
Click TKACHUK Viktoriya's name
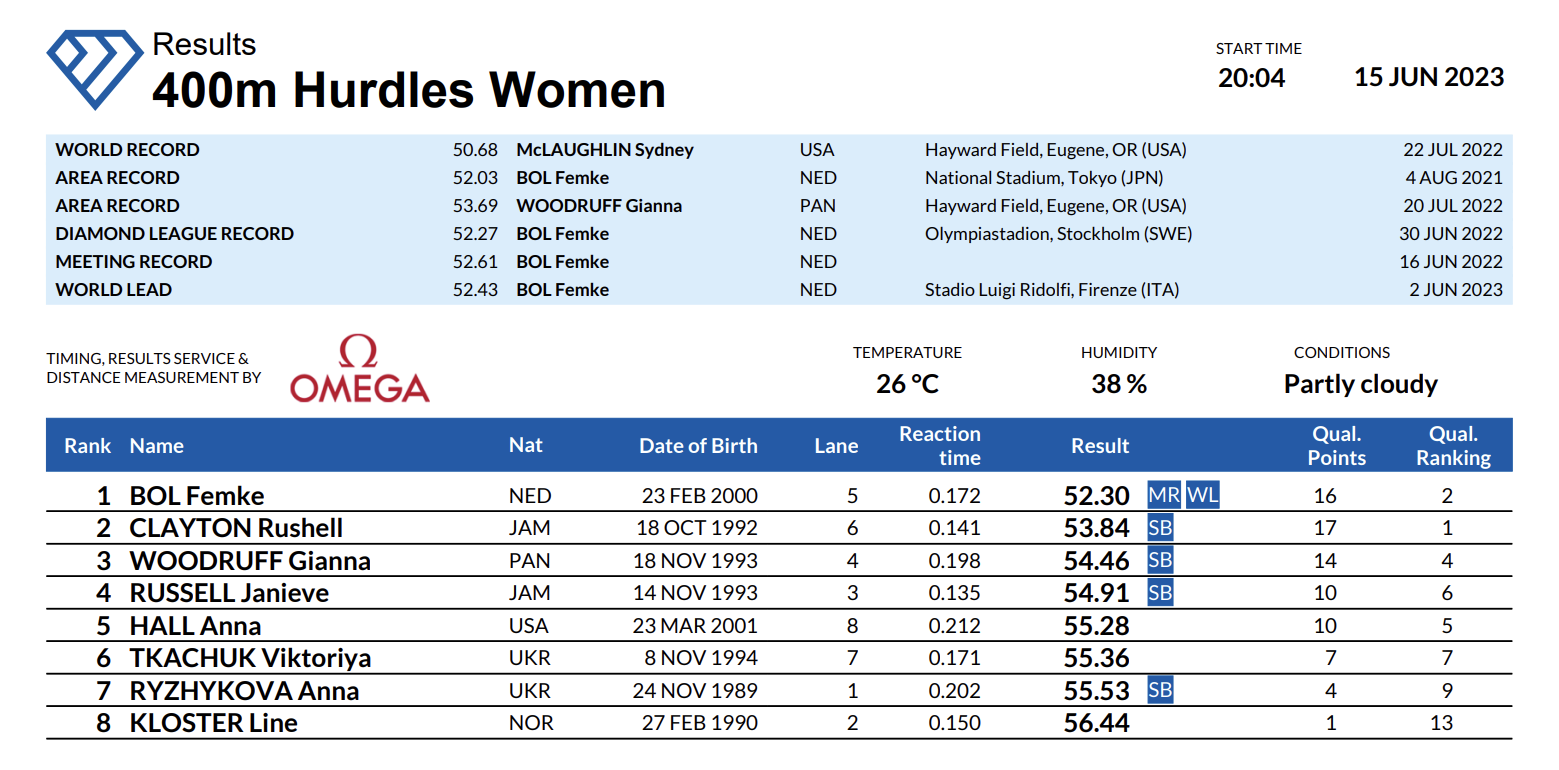pyautogui.click(x=250, y=658)
